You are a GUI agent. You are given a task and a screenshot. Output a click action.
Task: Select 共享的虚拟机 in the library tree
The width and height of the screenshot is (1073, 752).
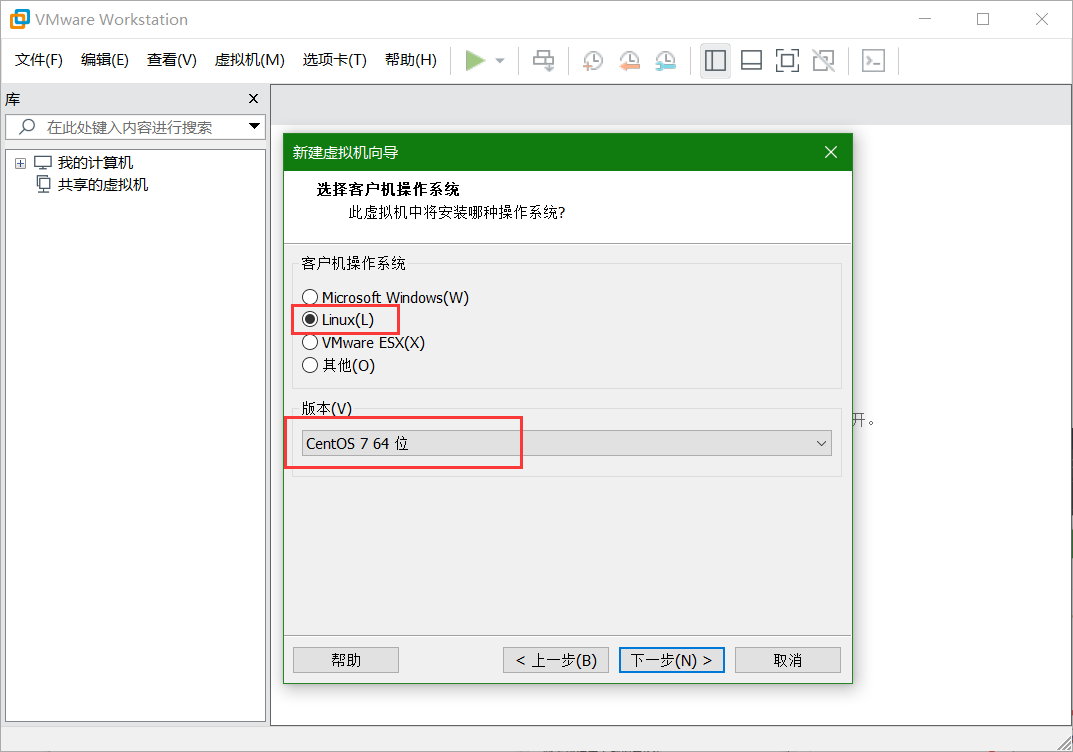(103, 185)
